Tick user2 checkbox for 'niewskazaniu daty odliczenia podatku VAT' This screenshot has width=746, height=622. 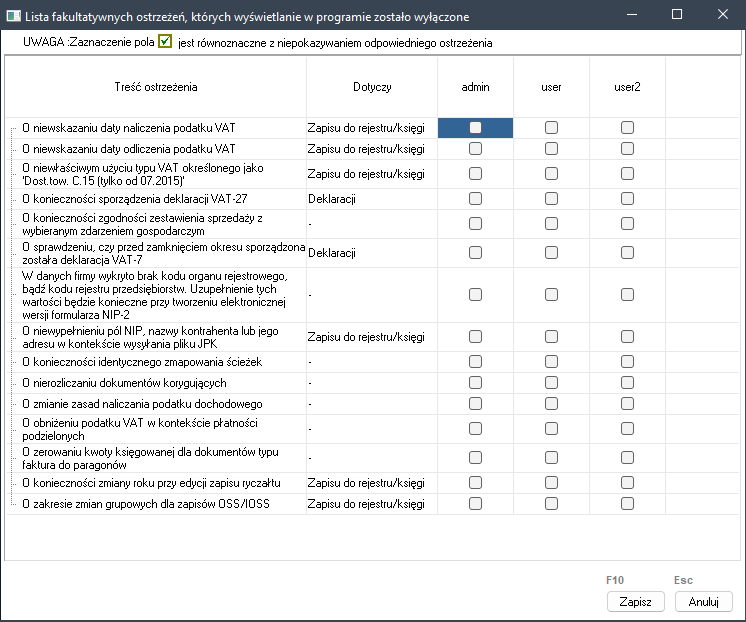point(627,148)
